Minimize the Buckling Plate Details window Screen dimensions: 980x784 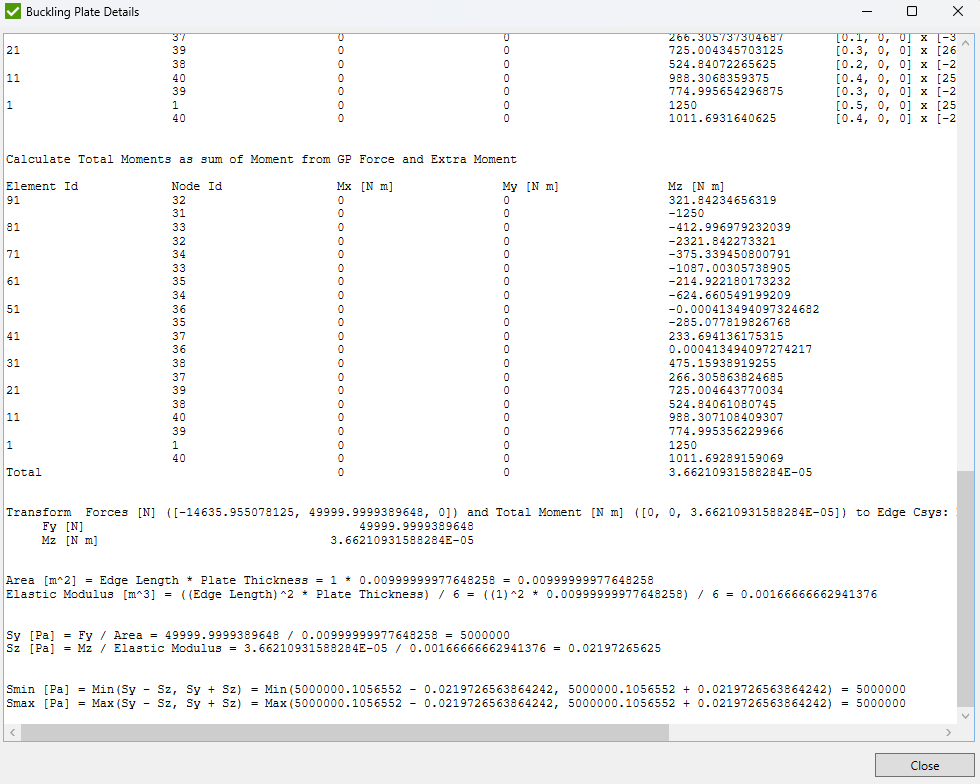click(866, 11)
